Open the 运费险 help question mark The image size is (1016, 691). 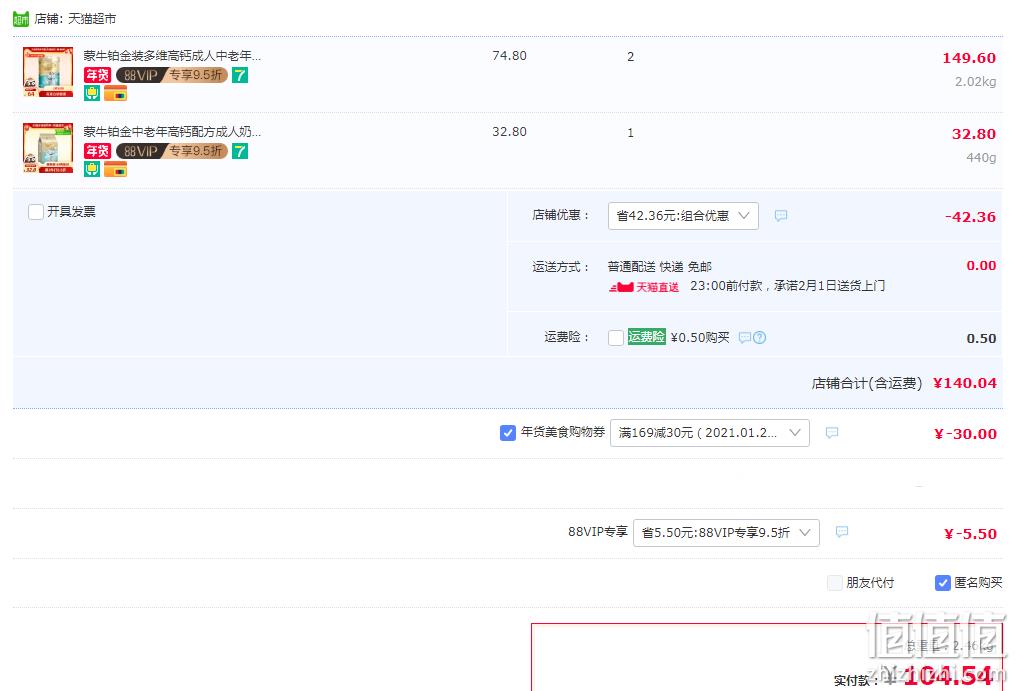759,338
